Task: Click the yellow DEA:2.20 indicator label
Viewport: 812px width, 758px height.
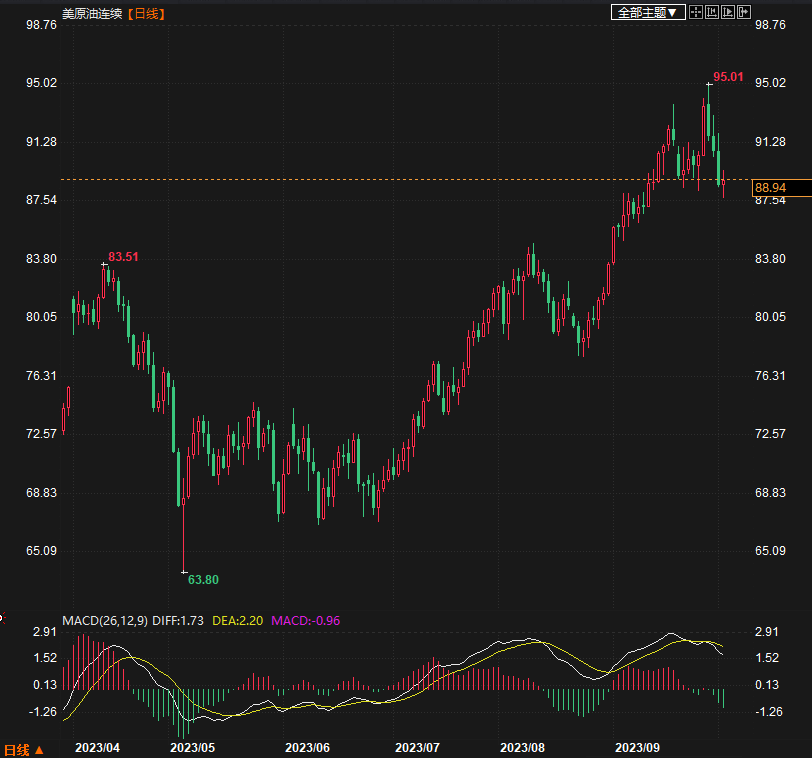Action: pos(237,620)
